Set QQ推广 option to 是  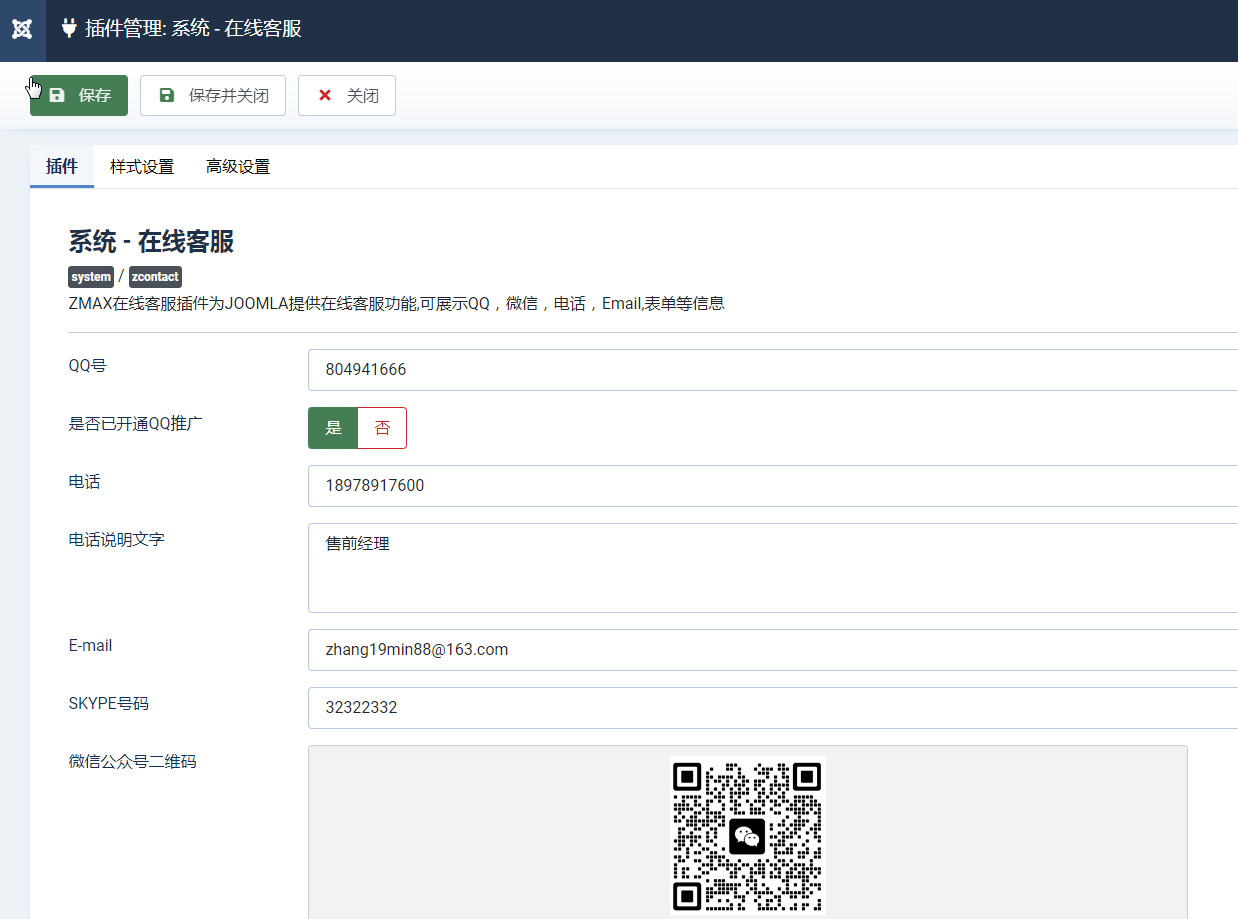click(x=333, y=428)
